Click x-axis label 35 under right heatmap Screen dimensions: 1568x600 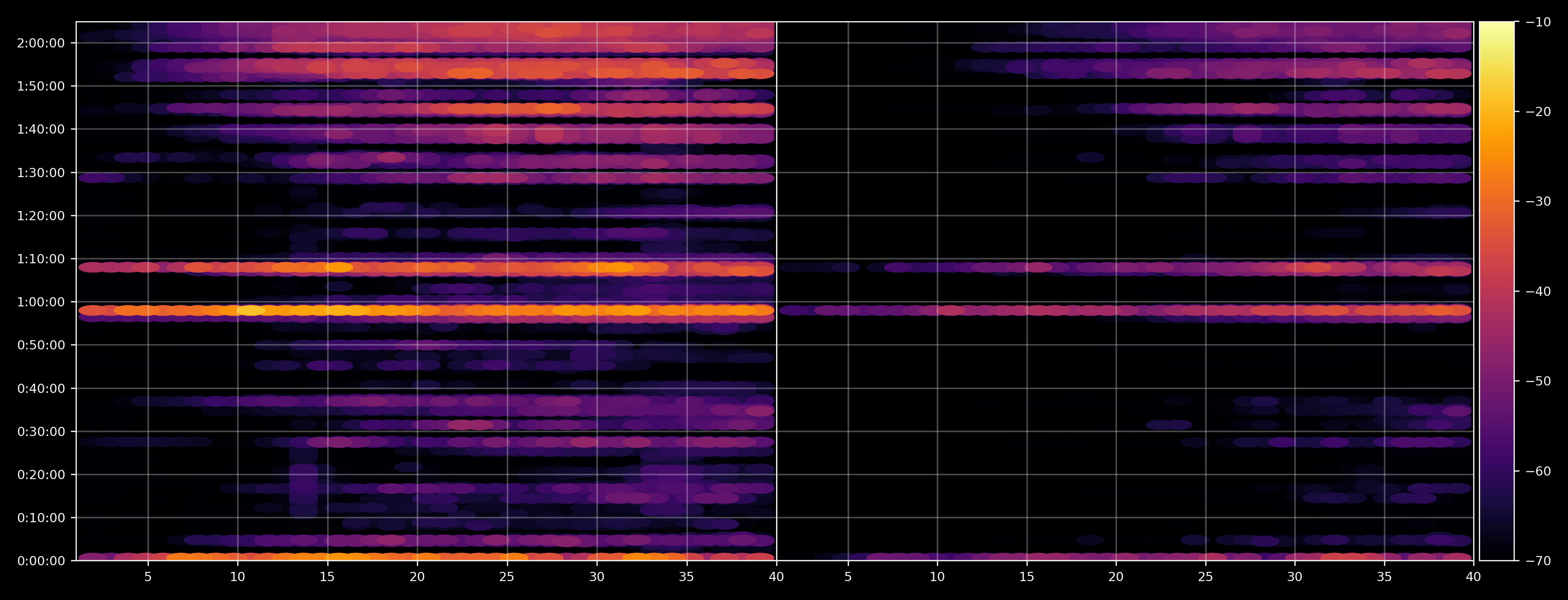point(1384,577)
